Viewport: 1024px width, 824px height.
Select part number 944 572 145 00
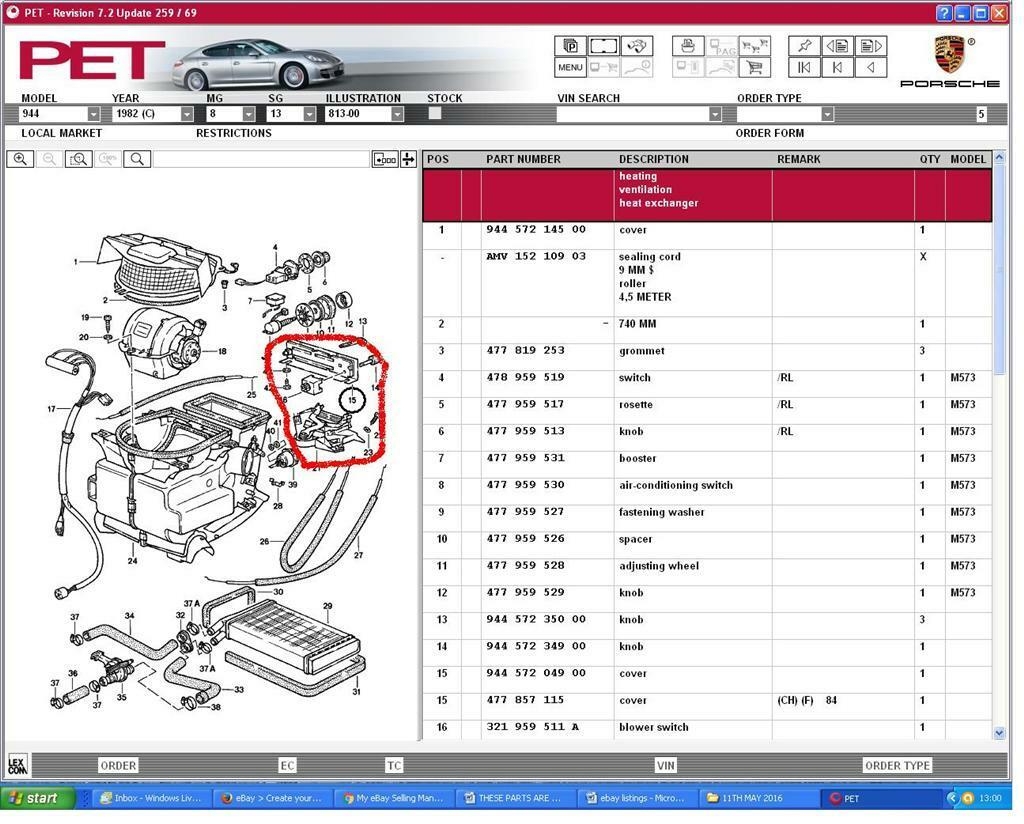536,229
